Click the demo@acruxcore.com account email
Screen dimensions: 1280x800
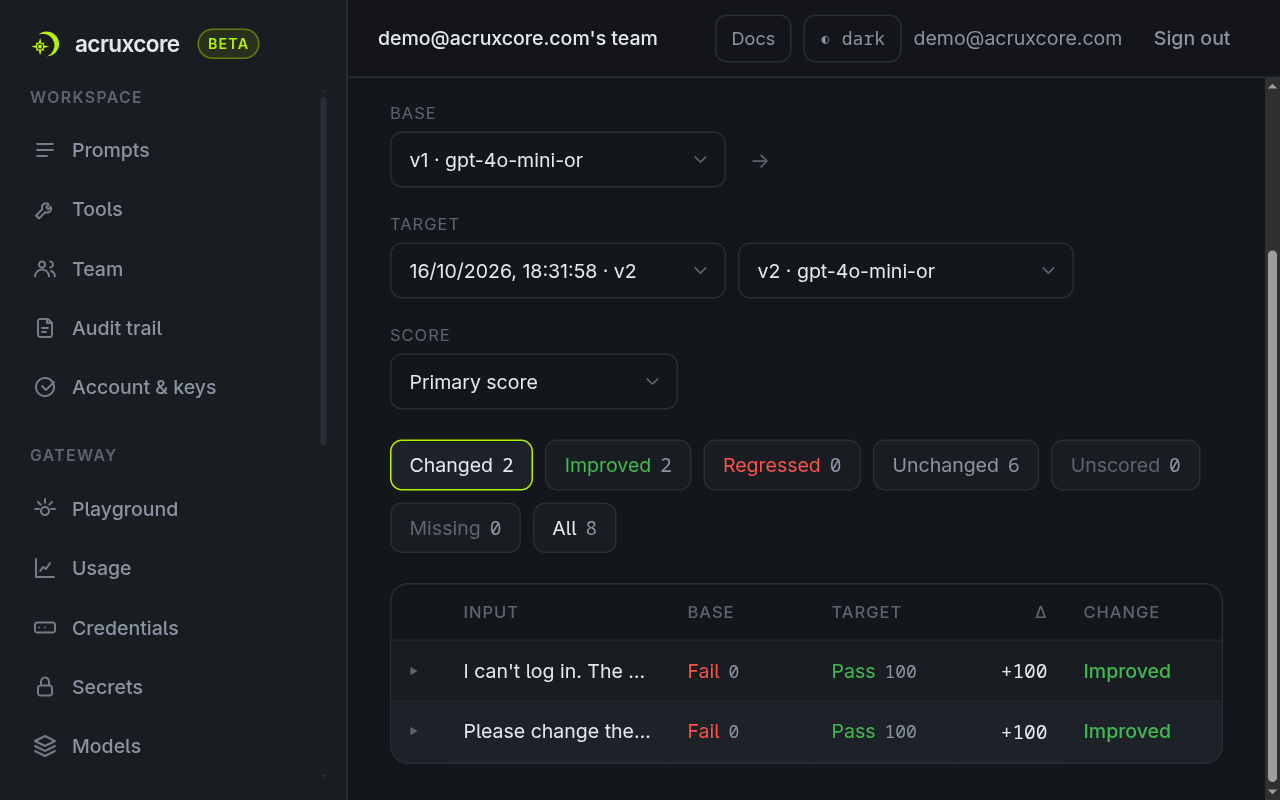coord(1017,39)
